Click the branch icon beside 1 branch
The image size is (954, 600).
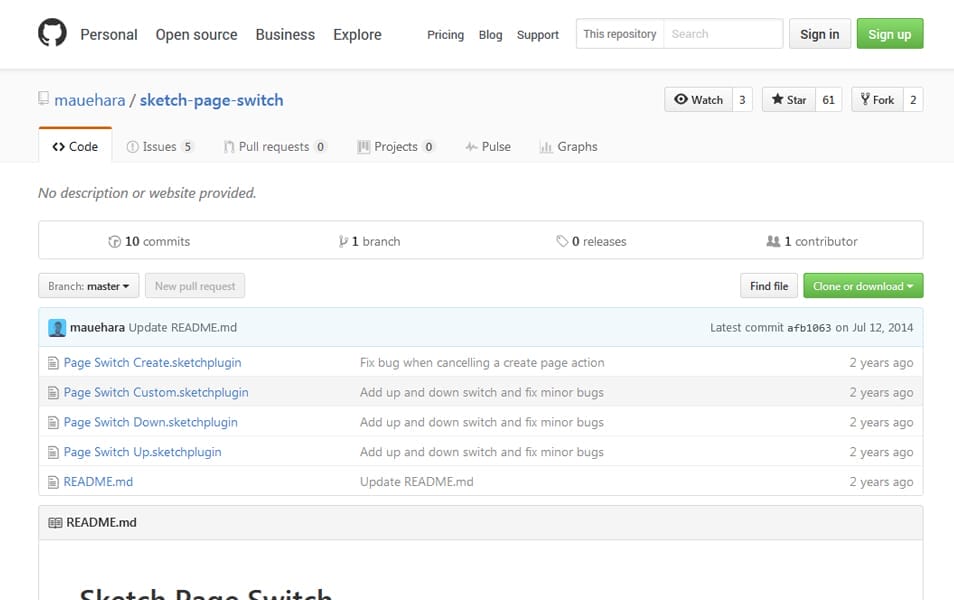coord(343,242)
